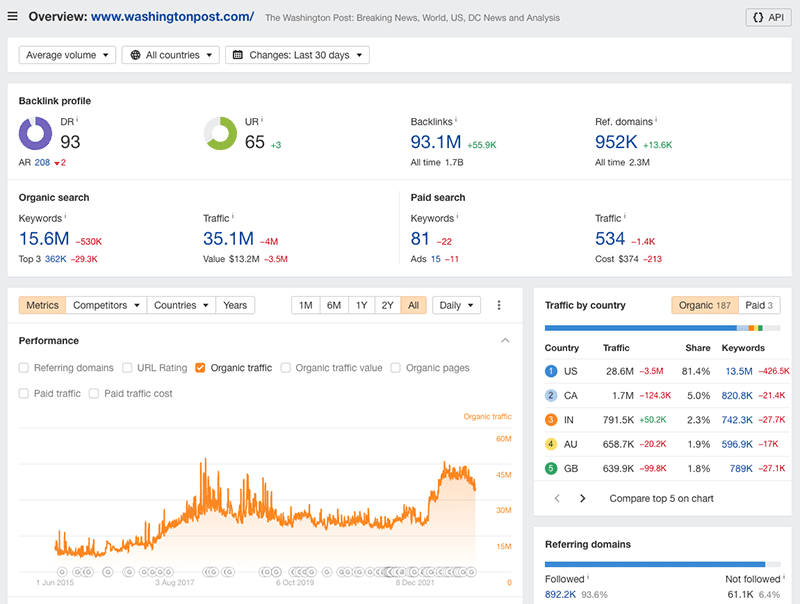Open the 534 paid traffic value
The image size is (800, 604).
[610, 239]
